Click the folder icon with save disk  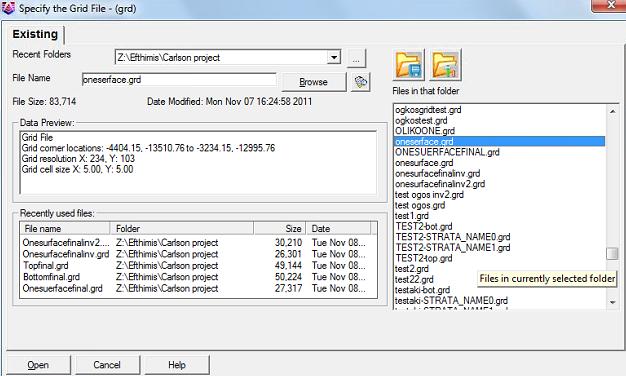coord(408,65)
